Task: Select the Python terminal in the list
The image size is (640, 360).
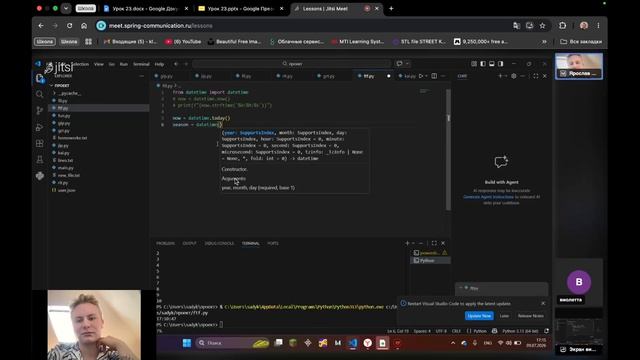Action: [430, 260]
